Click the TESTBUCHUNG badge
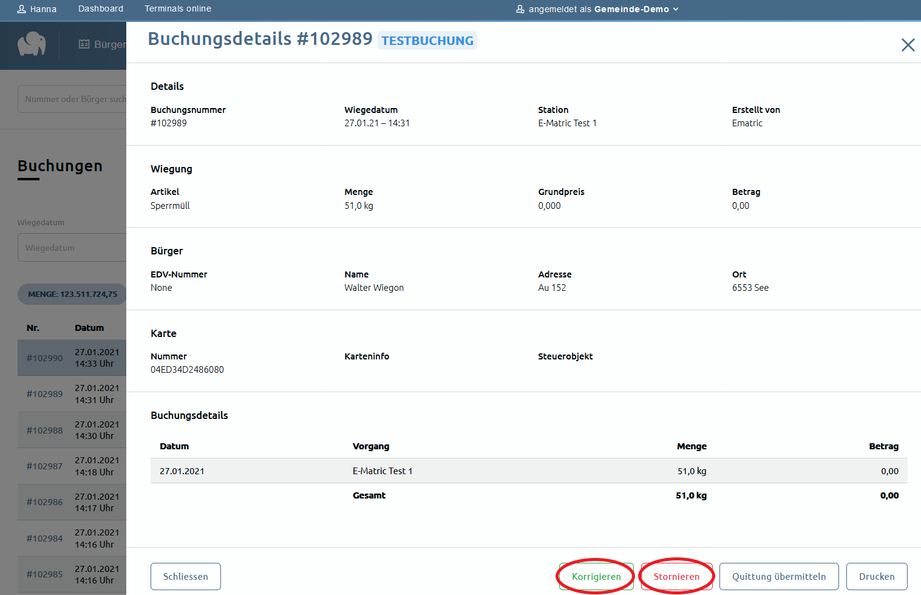Screen dimensions: 921x595 pyautogui.click(x=427, y=41)
